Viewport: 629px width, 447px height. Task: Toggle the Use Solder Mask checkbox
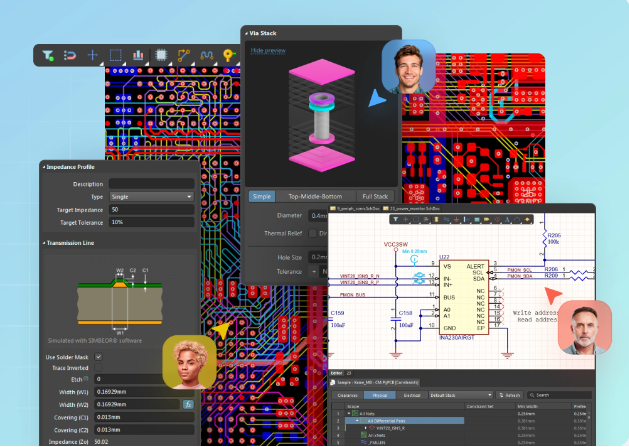pos(100,357)
